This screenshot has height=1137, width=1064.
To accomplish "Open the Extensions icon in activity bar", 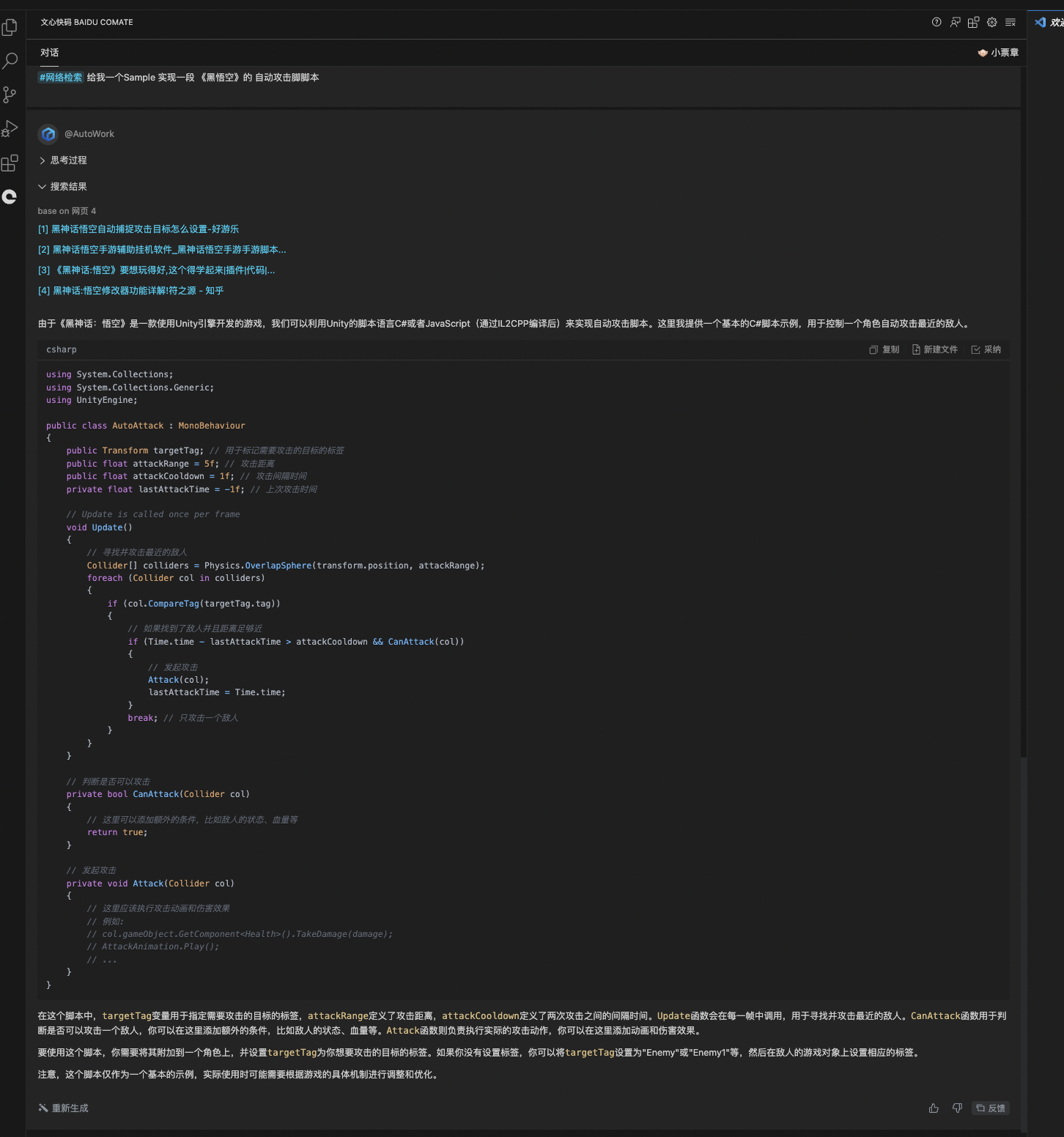I will [x=10, y=163].
